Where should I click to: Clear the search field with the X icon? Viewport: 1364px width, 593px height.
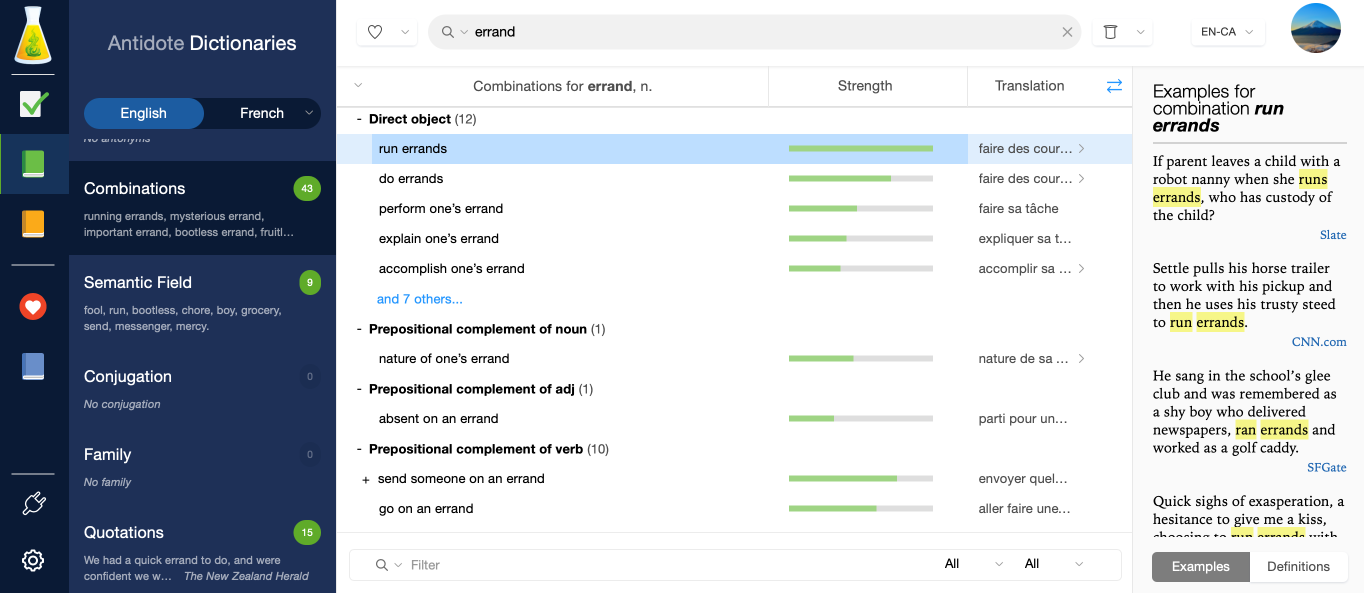point(1067,32)
